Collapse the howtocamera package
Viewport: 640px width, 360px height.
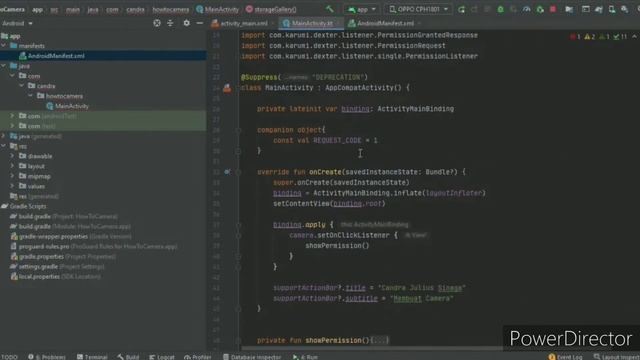31,96
